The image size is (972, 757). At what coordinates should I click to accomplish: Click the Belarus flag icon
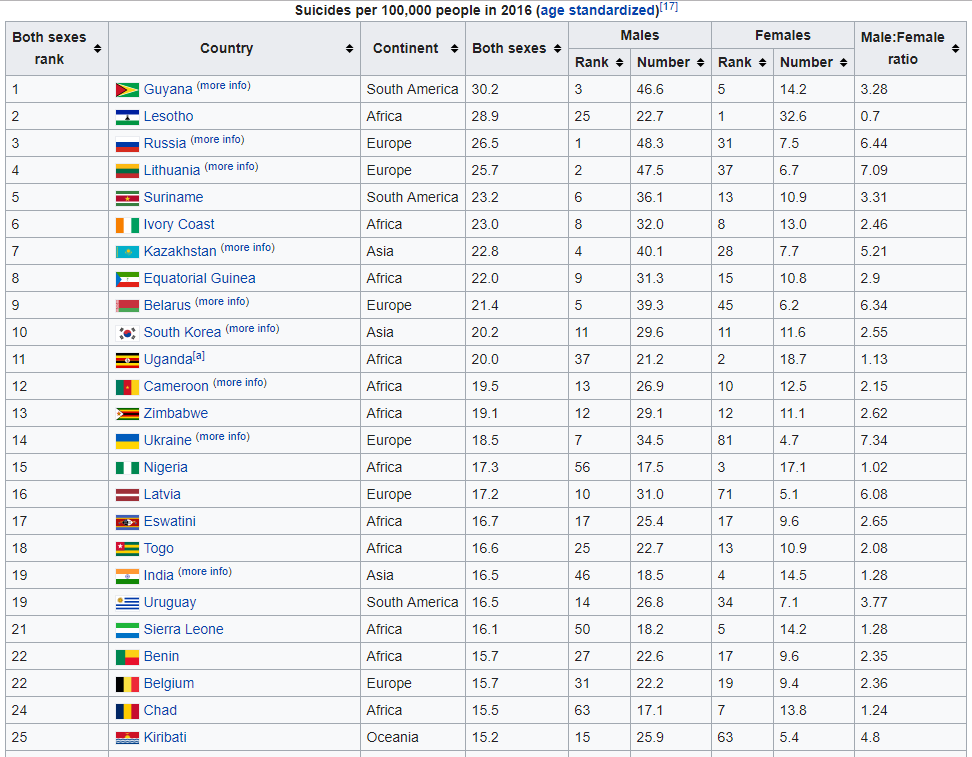127,306
